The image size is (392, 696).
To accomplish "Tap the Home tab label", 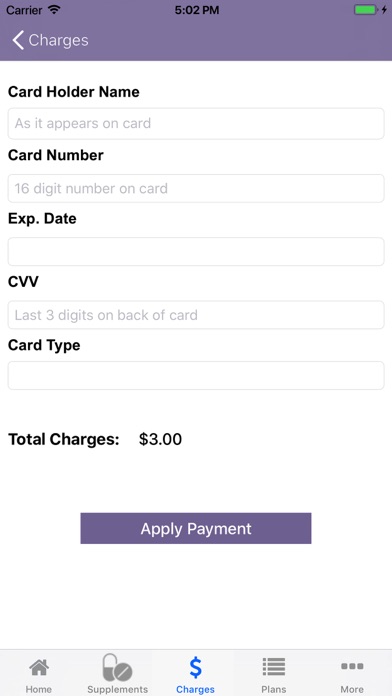I will [39, 689].
